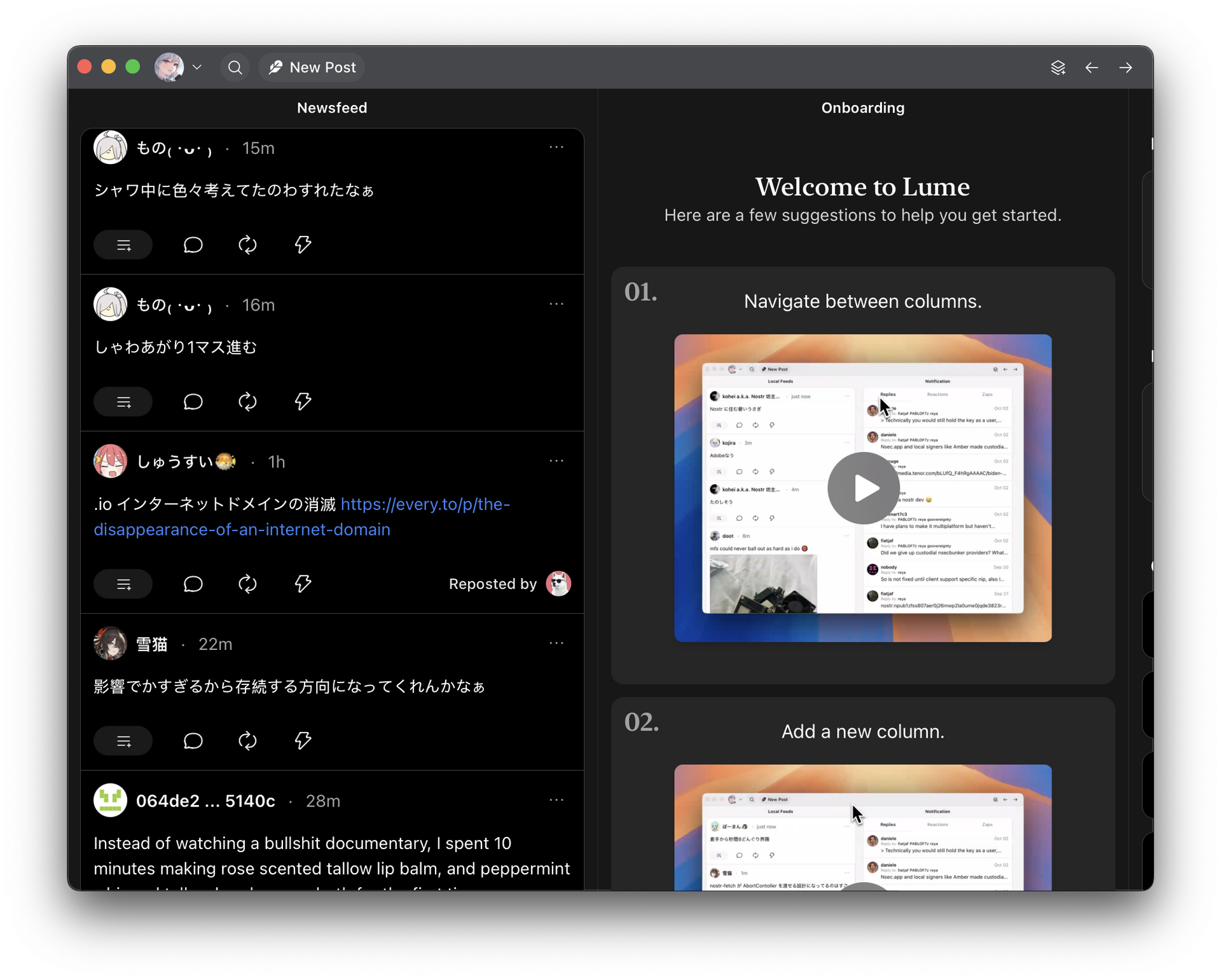Open thread button on 雪猫 post

[123, 741]
